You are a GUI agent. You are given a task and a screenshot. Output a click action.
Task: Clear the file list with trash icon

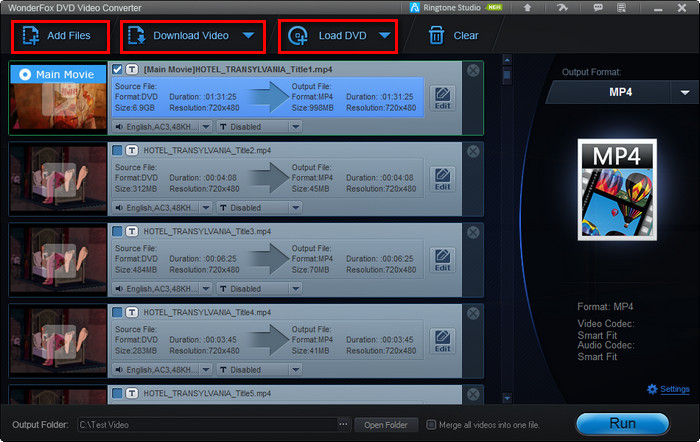[453, 36]
